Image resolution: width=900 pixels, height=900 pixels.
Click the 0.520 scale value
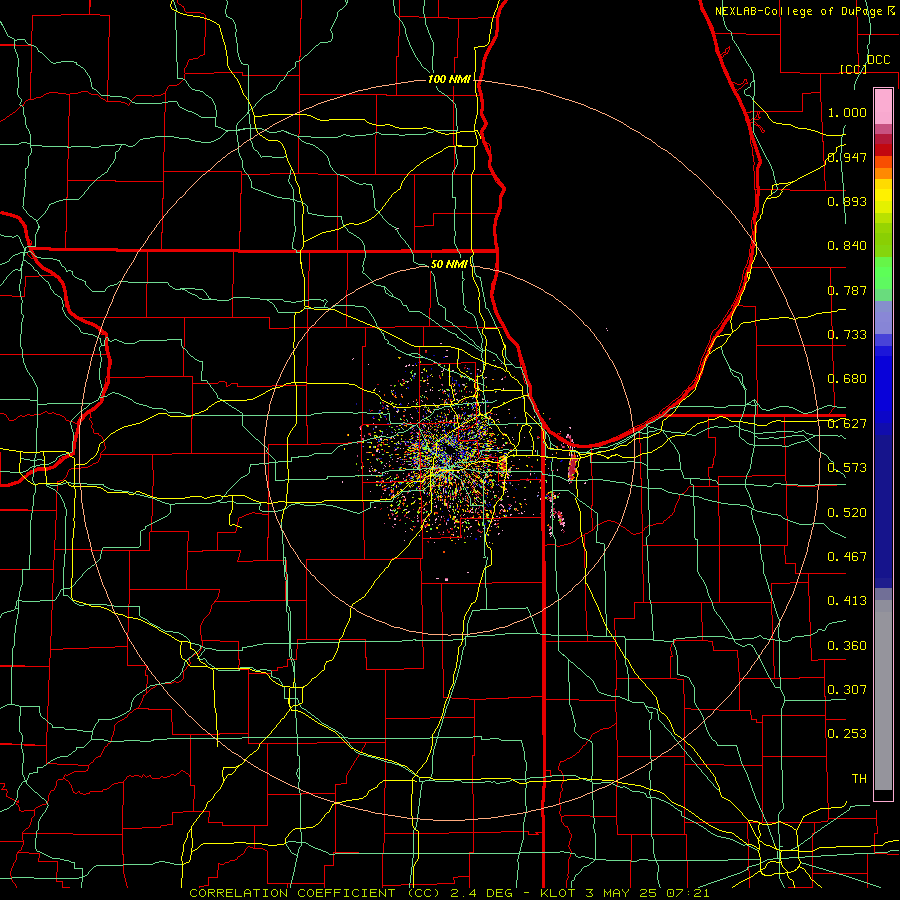tap(847, 513)
